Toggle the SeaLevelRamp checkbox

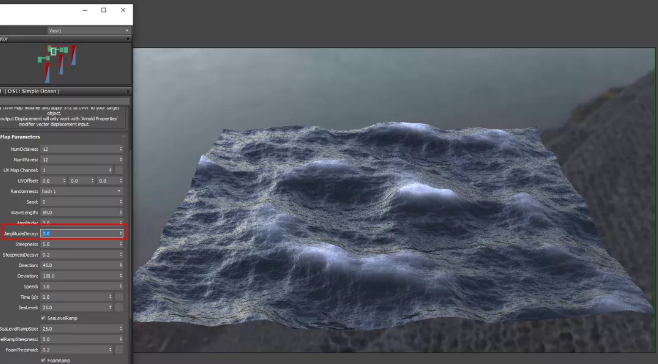(43, 318)
